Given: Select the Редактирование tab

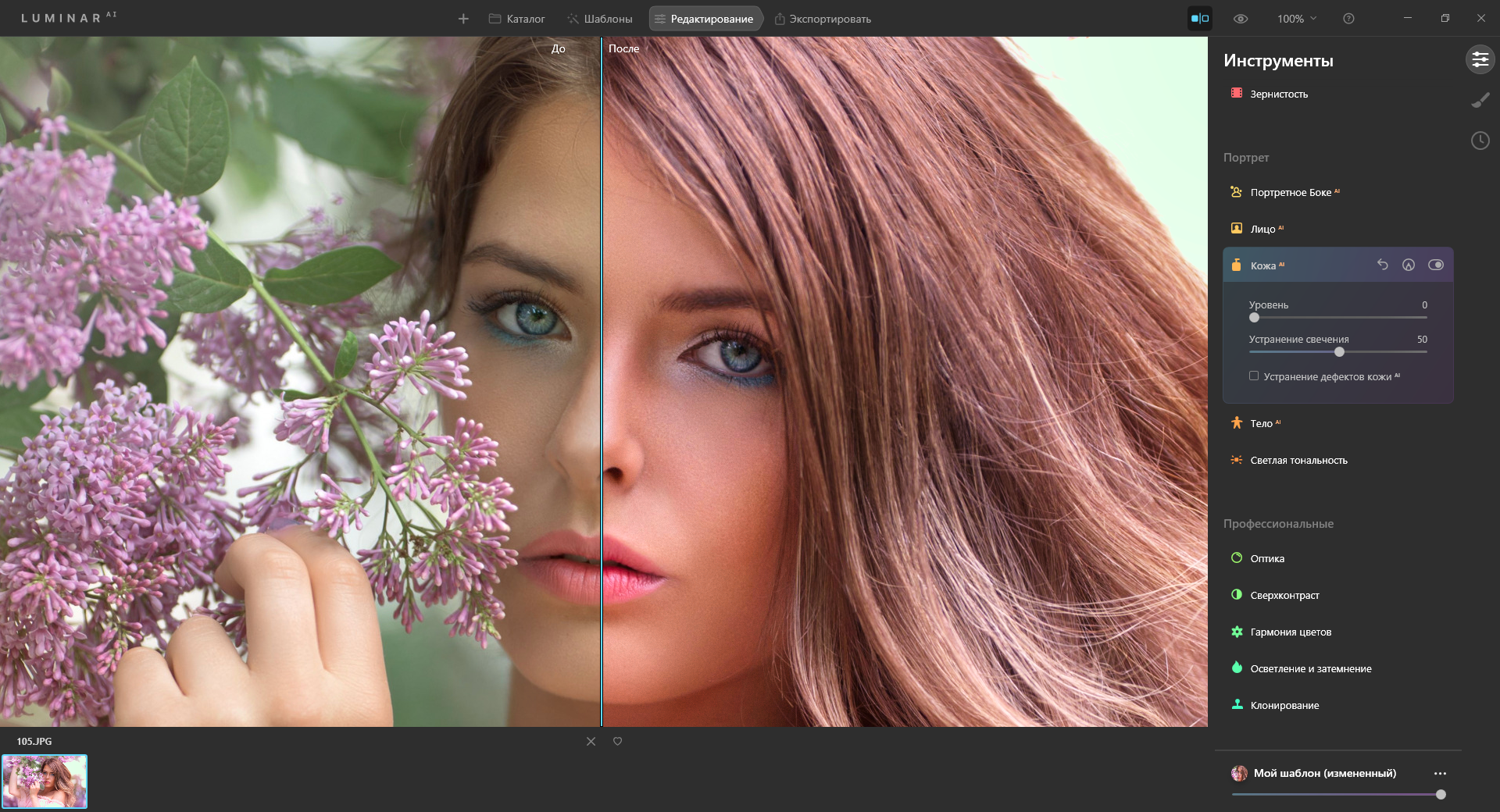Looking at the screenshot, I should (705, 19).
